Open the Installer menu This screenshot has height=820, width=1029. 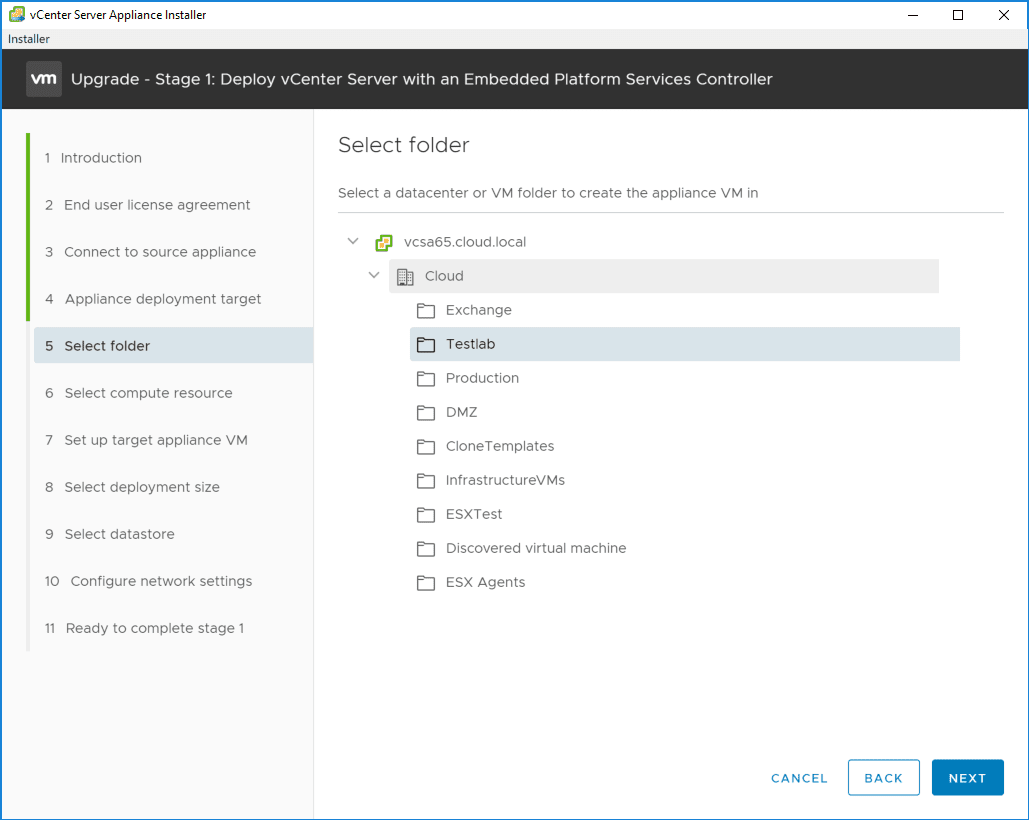29,39
